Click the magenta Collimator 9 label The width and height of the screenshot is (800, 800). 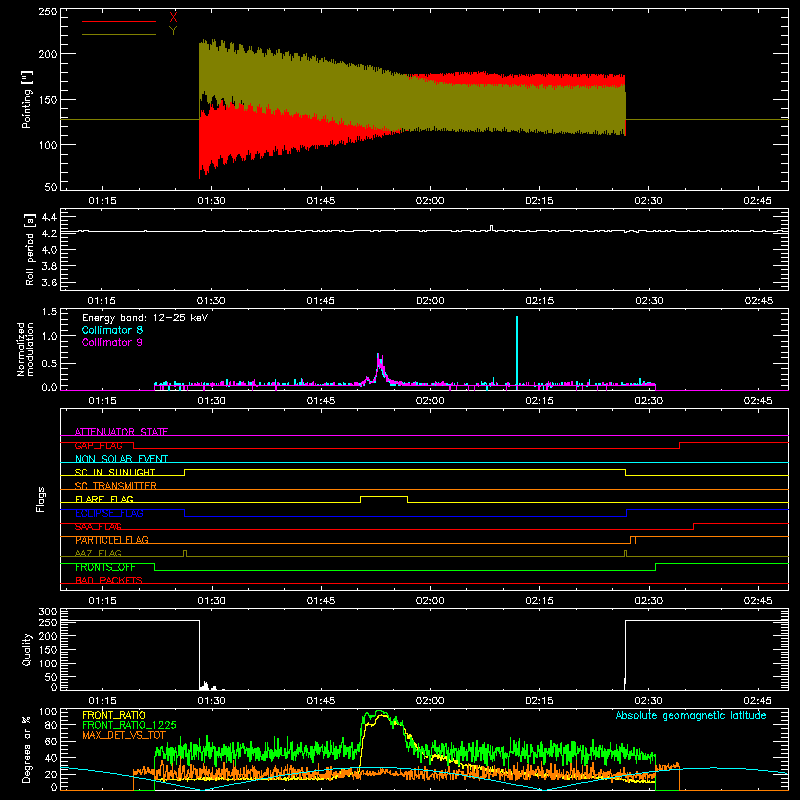pos(112,342)
